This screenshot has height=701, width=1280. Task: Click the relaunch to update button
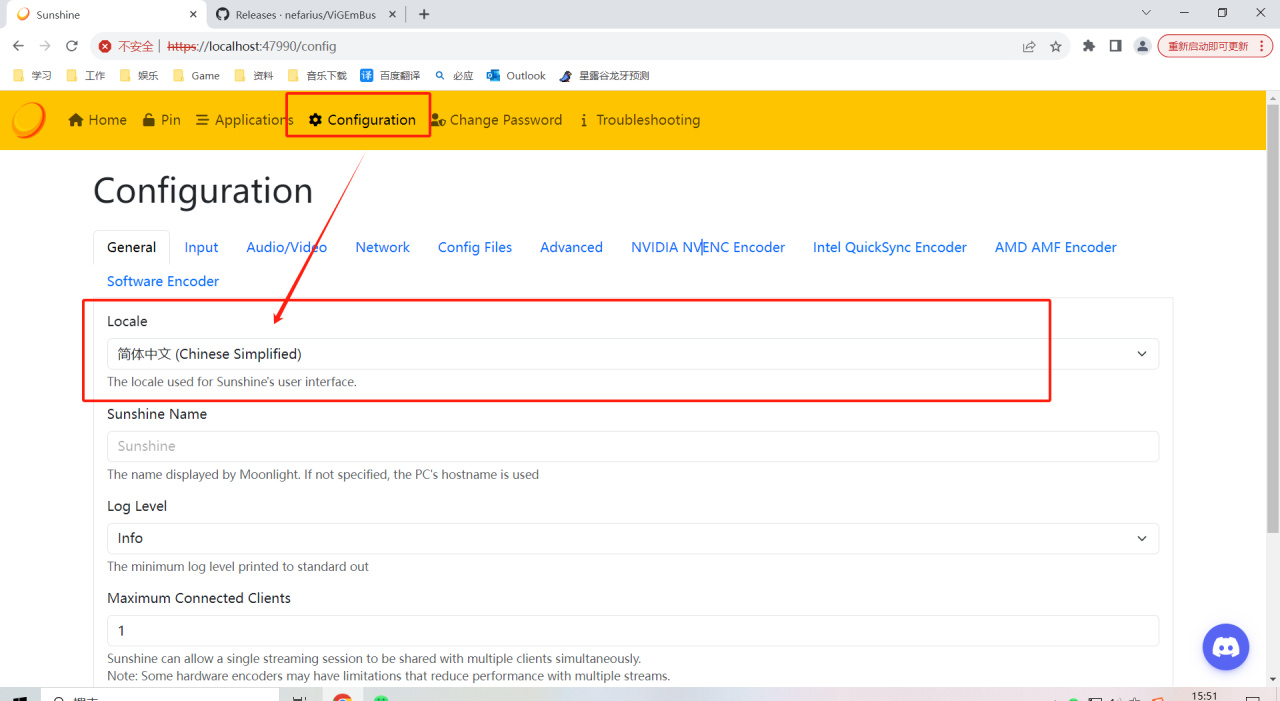1215,46
